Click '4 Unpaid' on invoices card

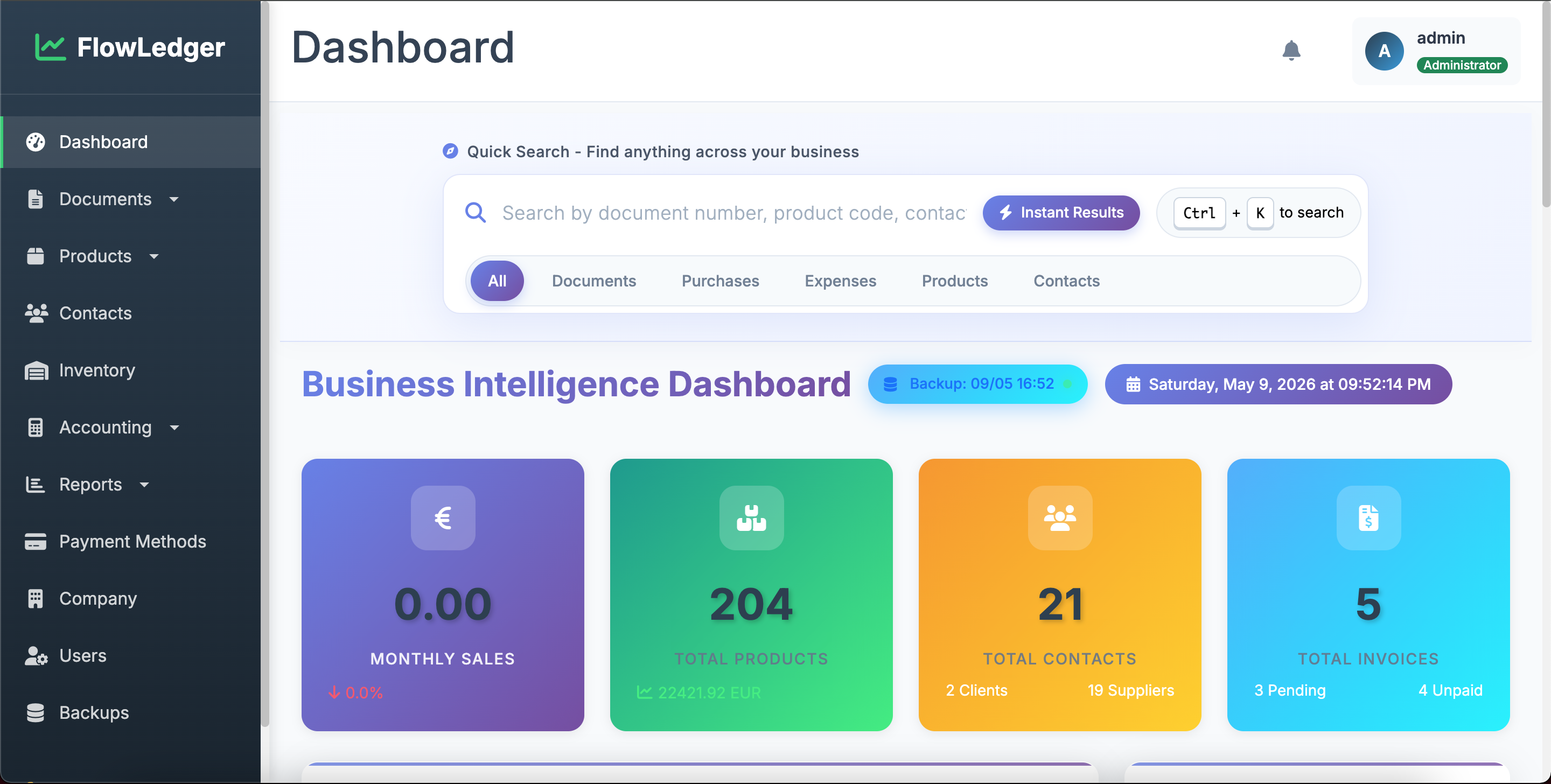pos(1450,691)
